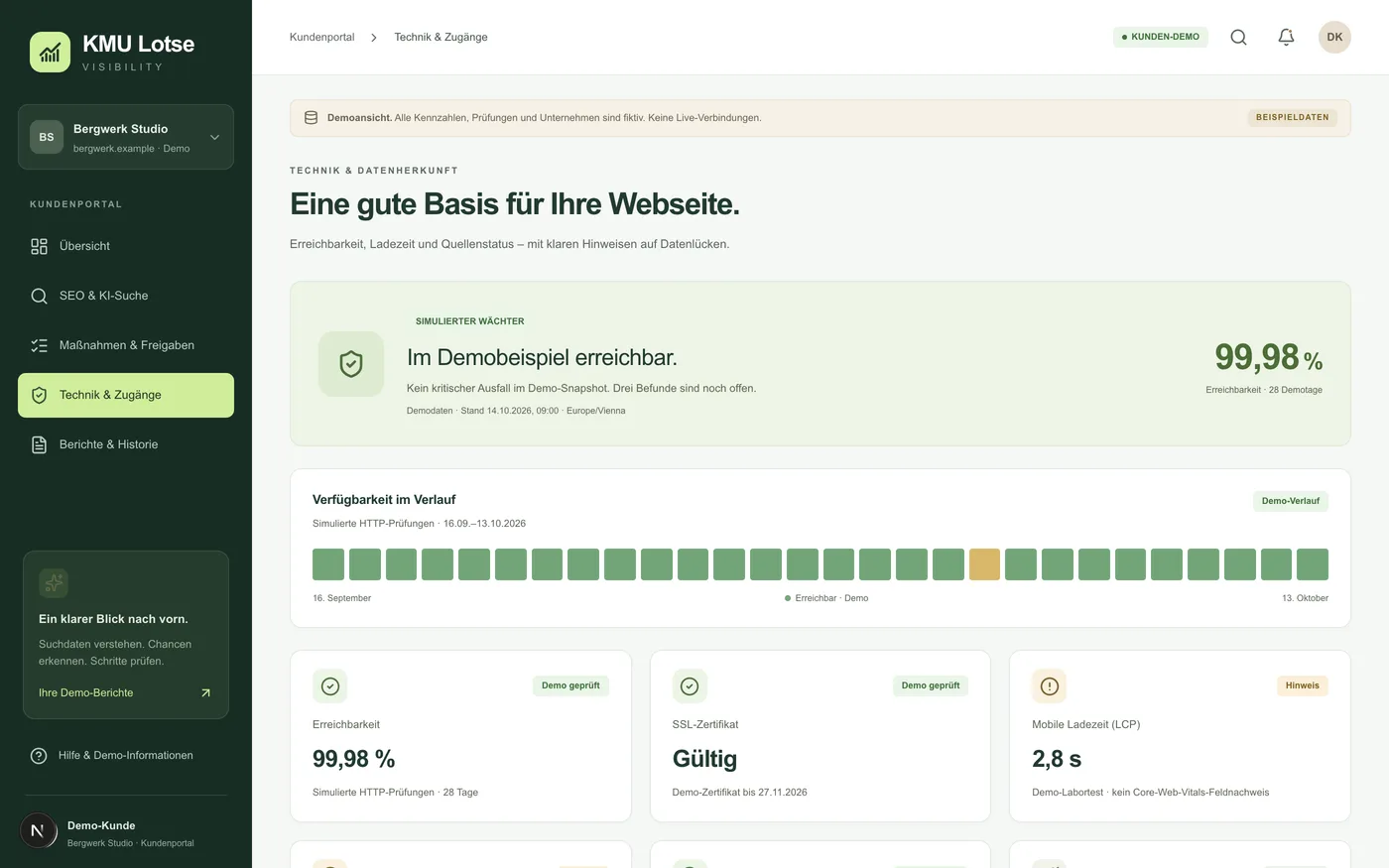
Task: Click 'Demo-Zertifikat bis 27.11.2026' text
Action: tap(739, 793)
